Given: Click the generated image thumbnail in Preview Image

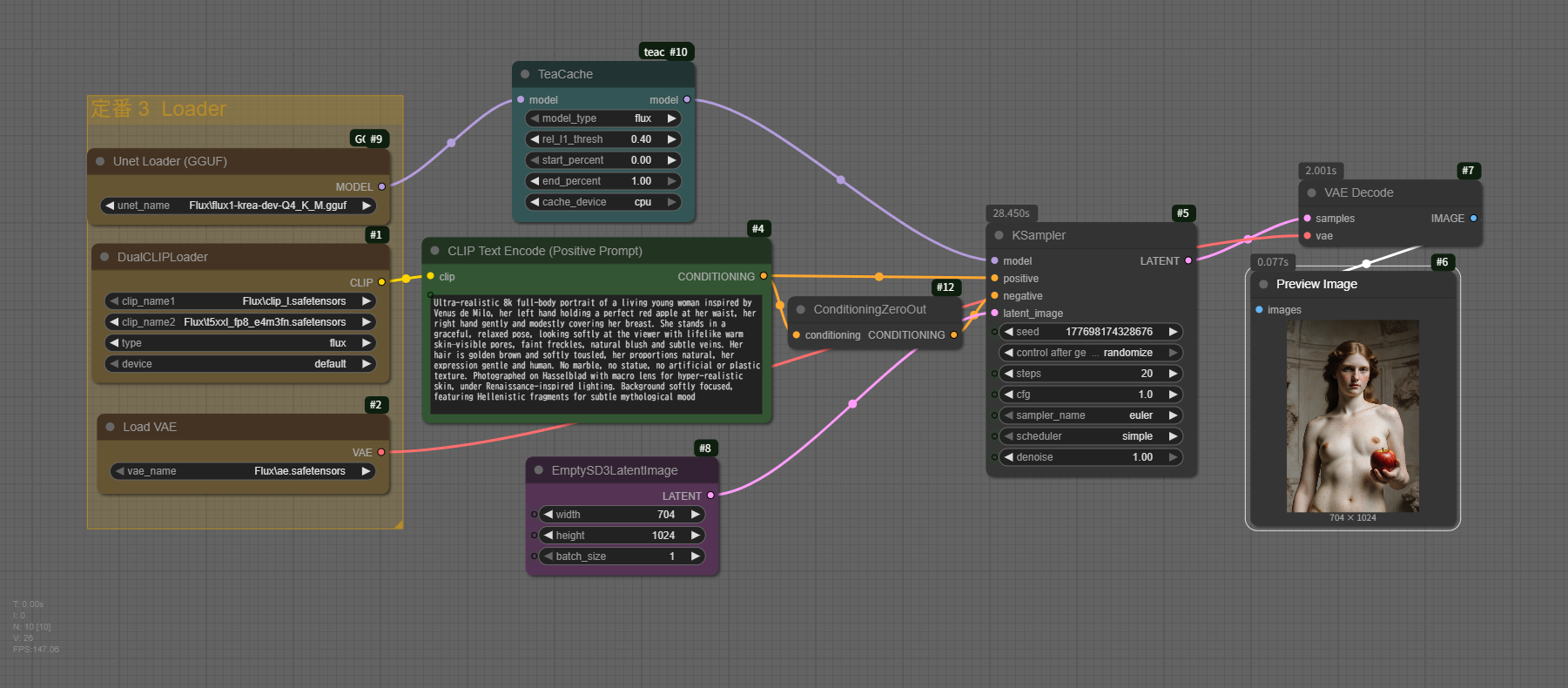Looking at the screenshot, I should click(1352, 415).
